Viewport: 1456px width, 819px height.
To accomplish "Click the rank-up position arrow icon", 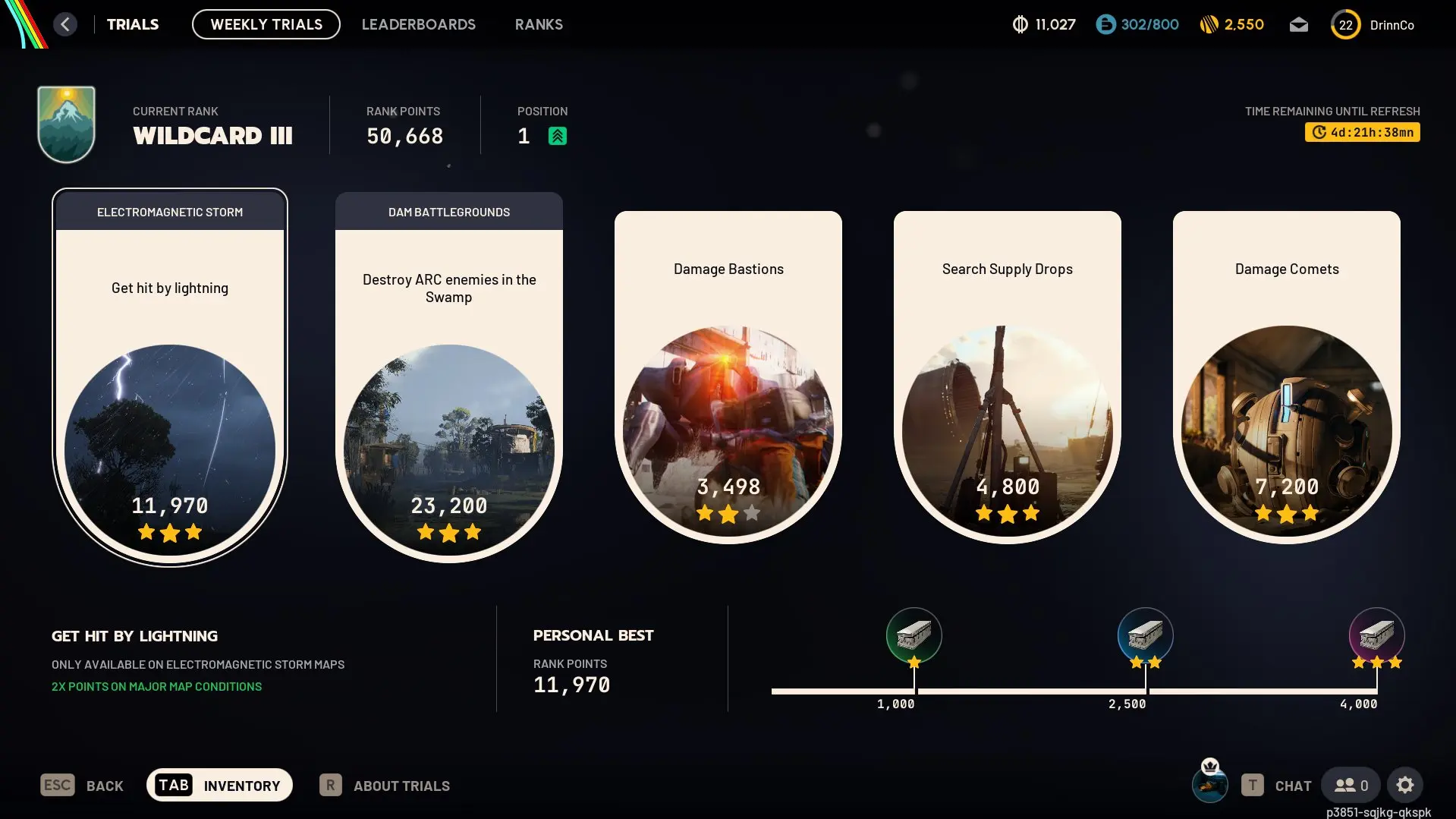I will coord(558,136).
